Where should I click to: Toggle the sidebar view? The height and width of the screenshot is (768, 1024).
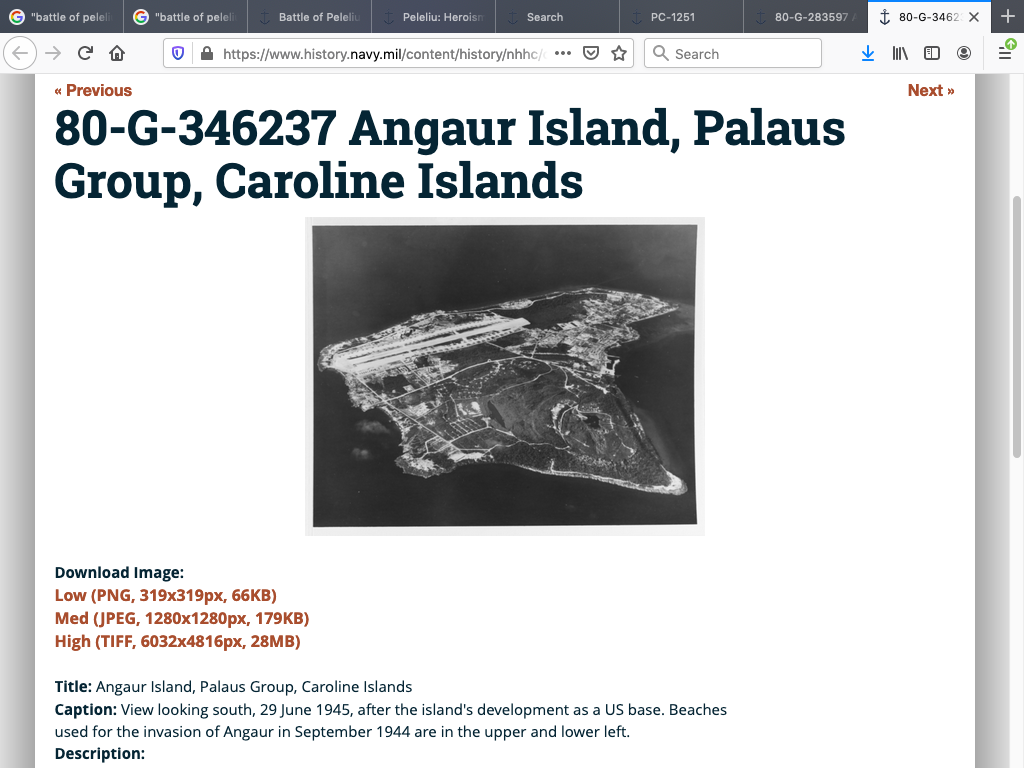click(x=931, y=54)
